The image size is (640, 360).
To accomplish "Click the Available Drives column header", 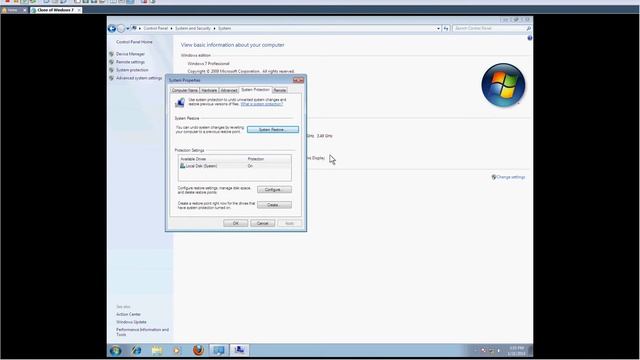I will point(212,159).
